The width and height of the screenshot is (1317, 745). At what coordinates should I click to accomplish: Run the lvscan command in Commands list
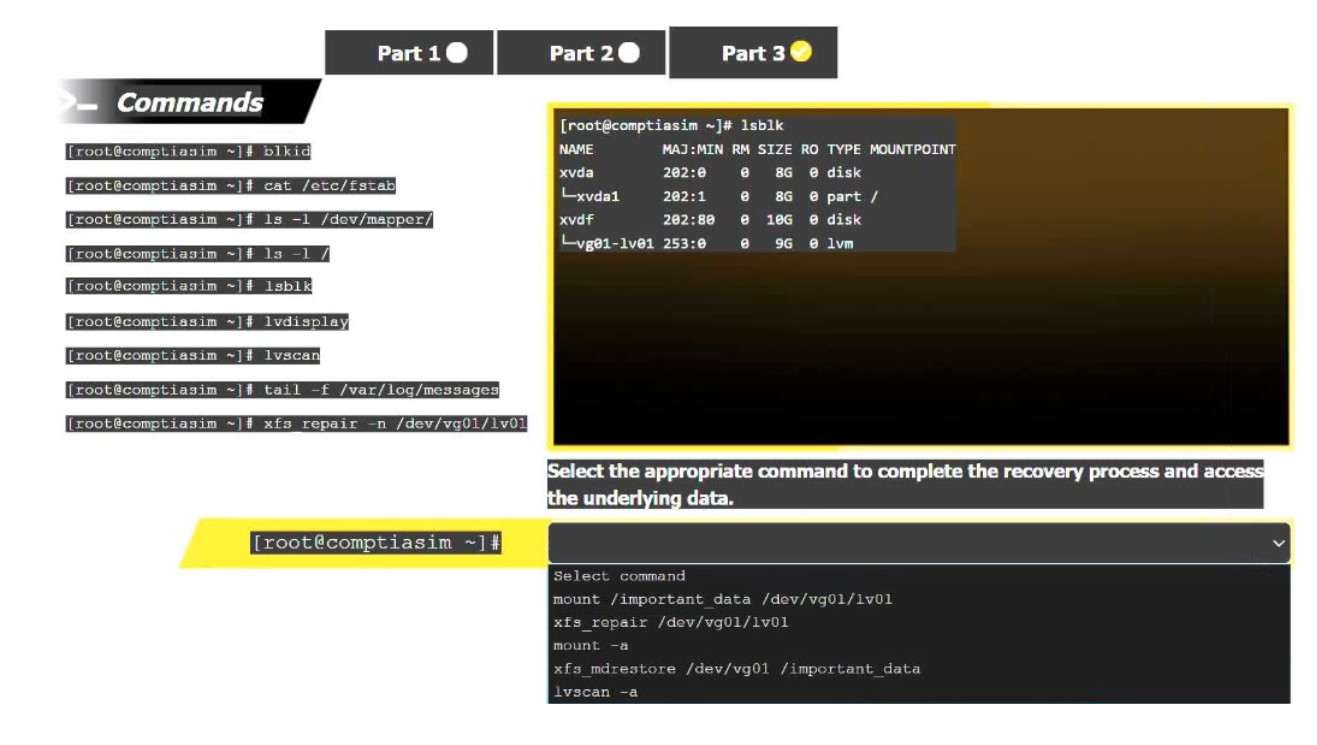pos(193,356)
